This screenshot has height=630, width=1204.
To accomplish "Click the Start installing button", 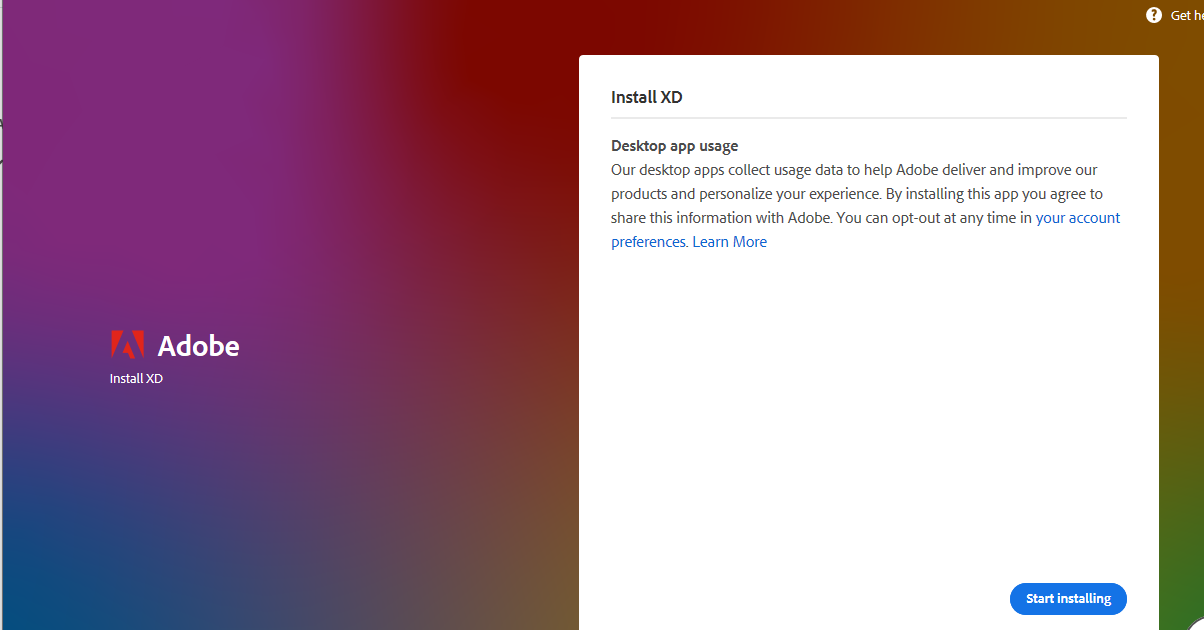I will click(1068, 598).
